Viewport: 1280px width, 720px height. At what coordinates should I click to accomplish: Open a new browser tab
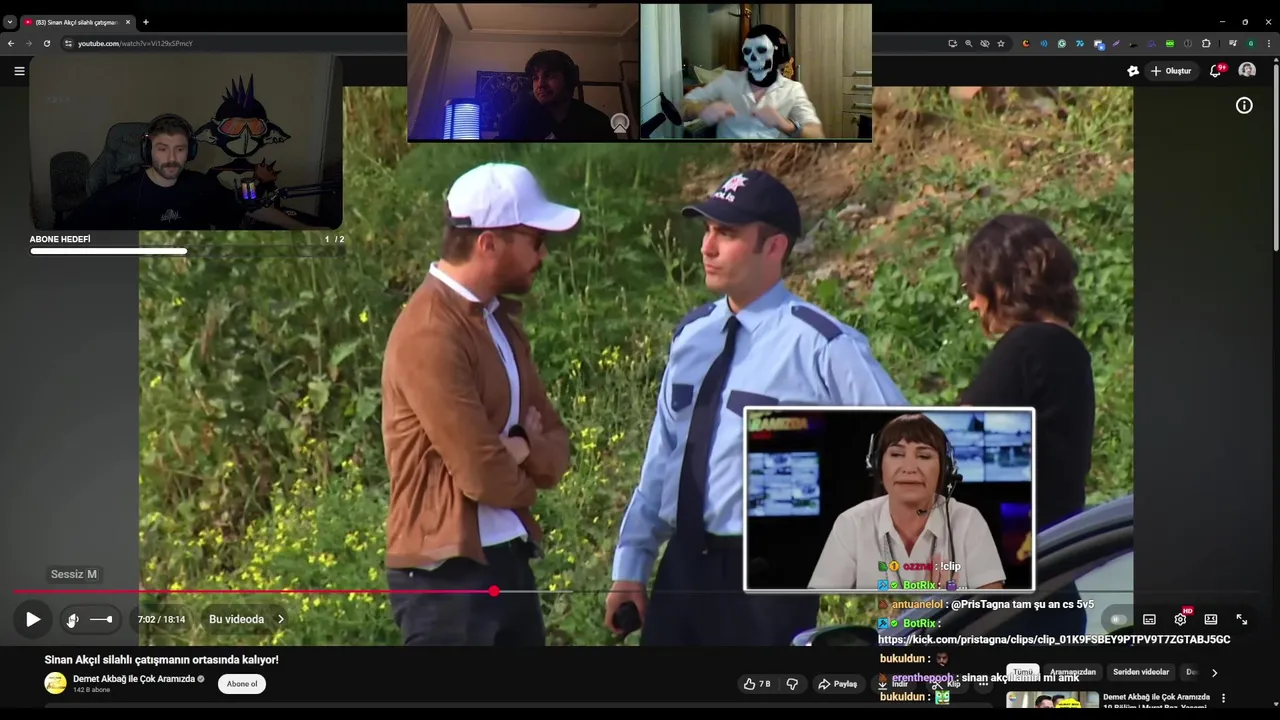(x=146, y=21)
